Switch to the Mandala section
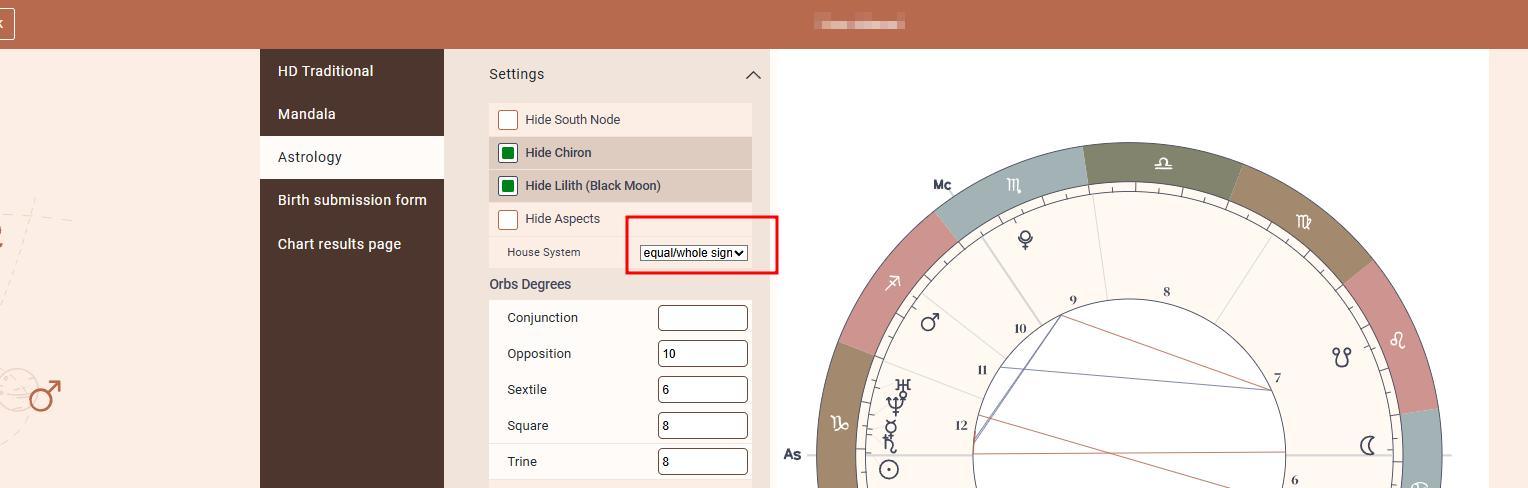1528x488 pixels. click(307, 114)
